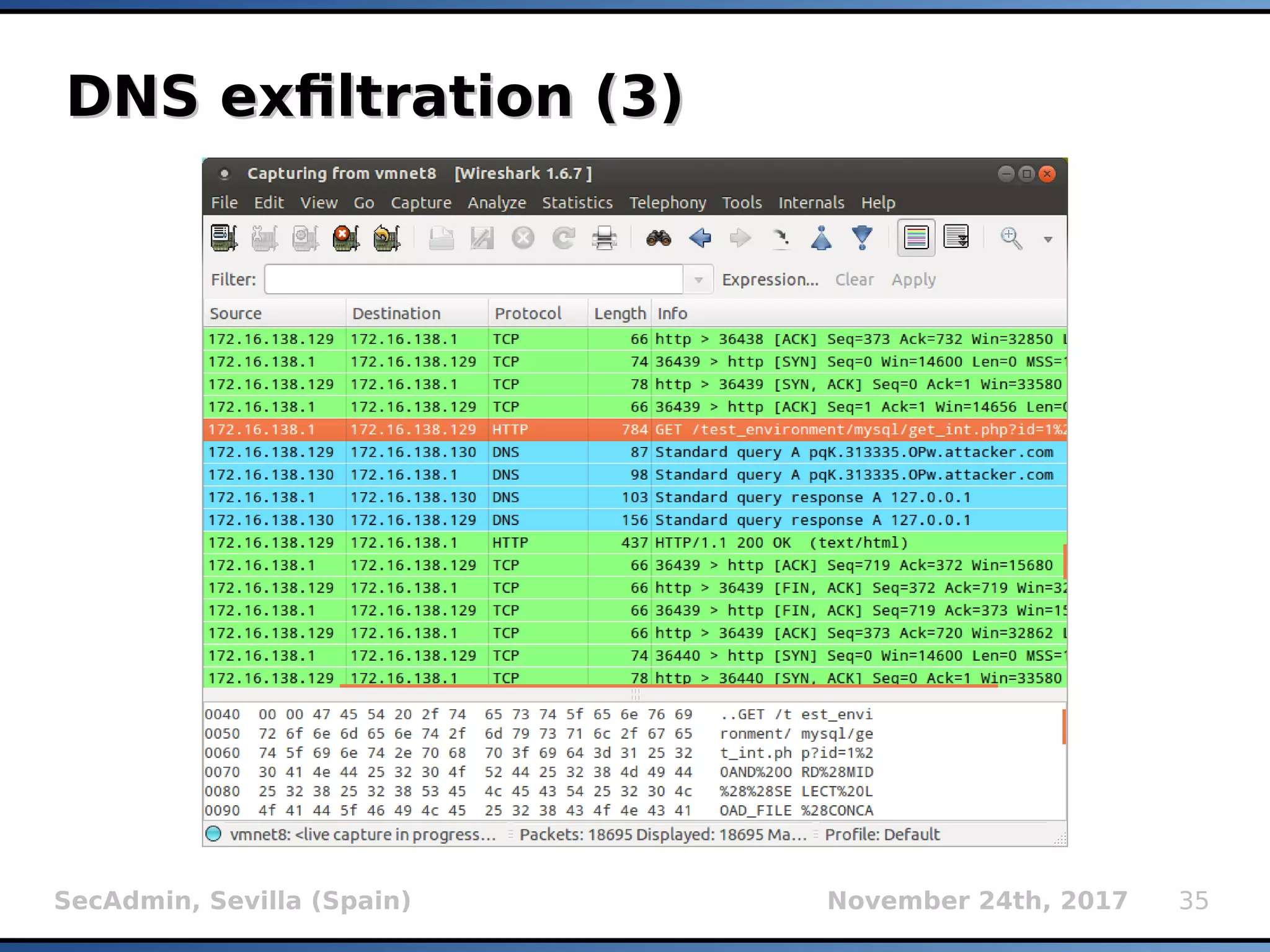This screenshot has height=952, width=1270.
Task: Select the 103-length DNS query response row
Action: pyautogui.click(x=635, y=498)
